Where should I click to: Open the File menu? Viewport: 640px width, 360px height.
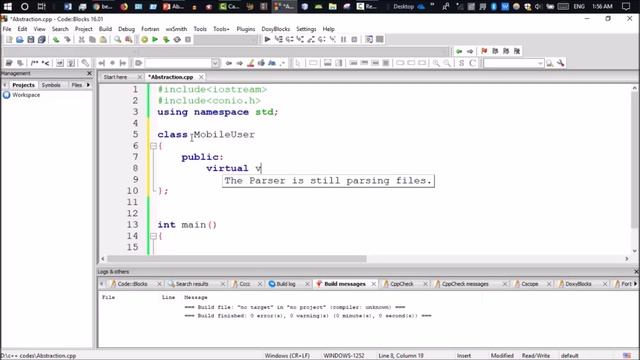coord(7,29)
